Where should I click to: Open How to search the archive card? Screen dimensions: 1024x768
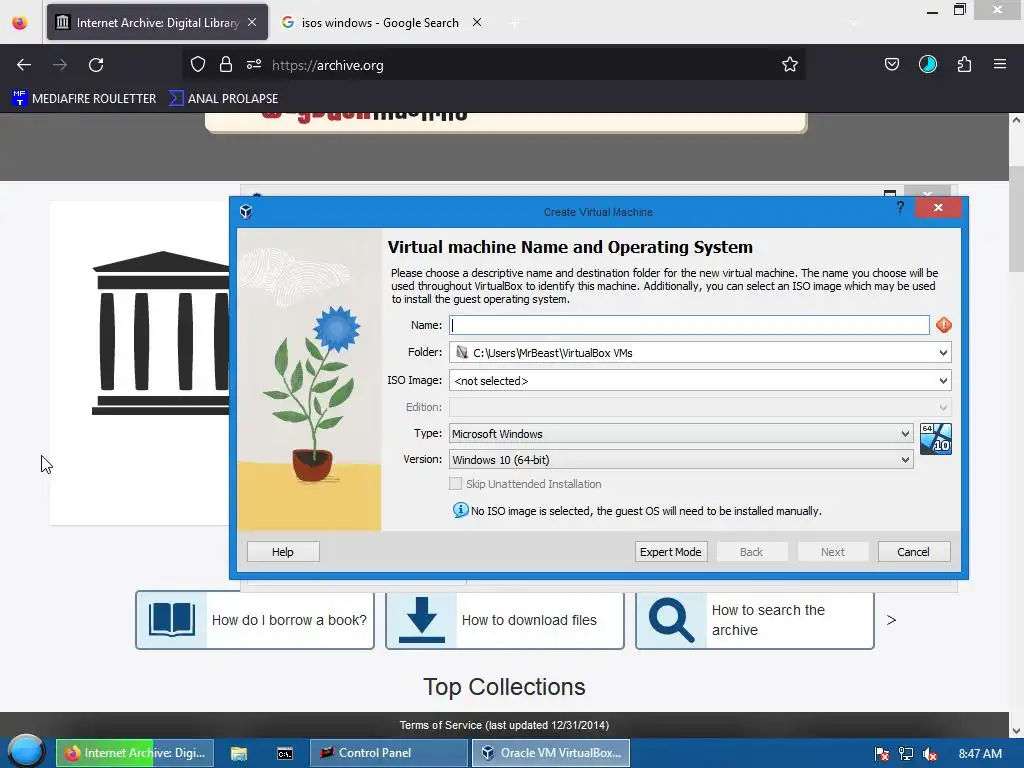[x=754, y=620]
